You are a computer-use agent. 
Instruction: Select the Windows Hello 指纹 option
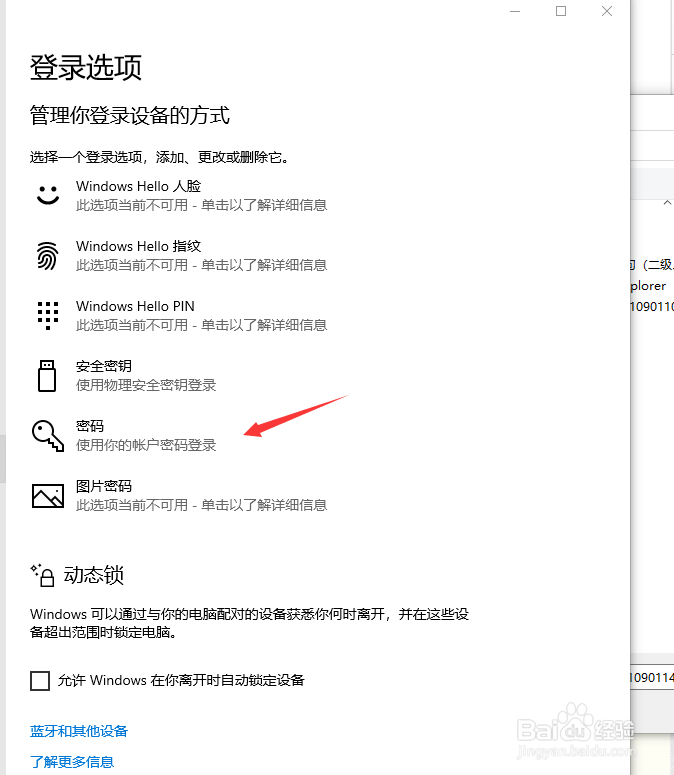[x=178, y=256]
